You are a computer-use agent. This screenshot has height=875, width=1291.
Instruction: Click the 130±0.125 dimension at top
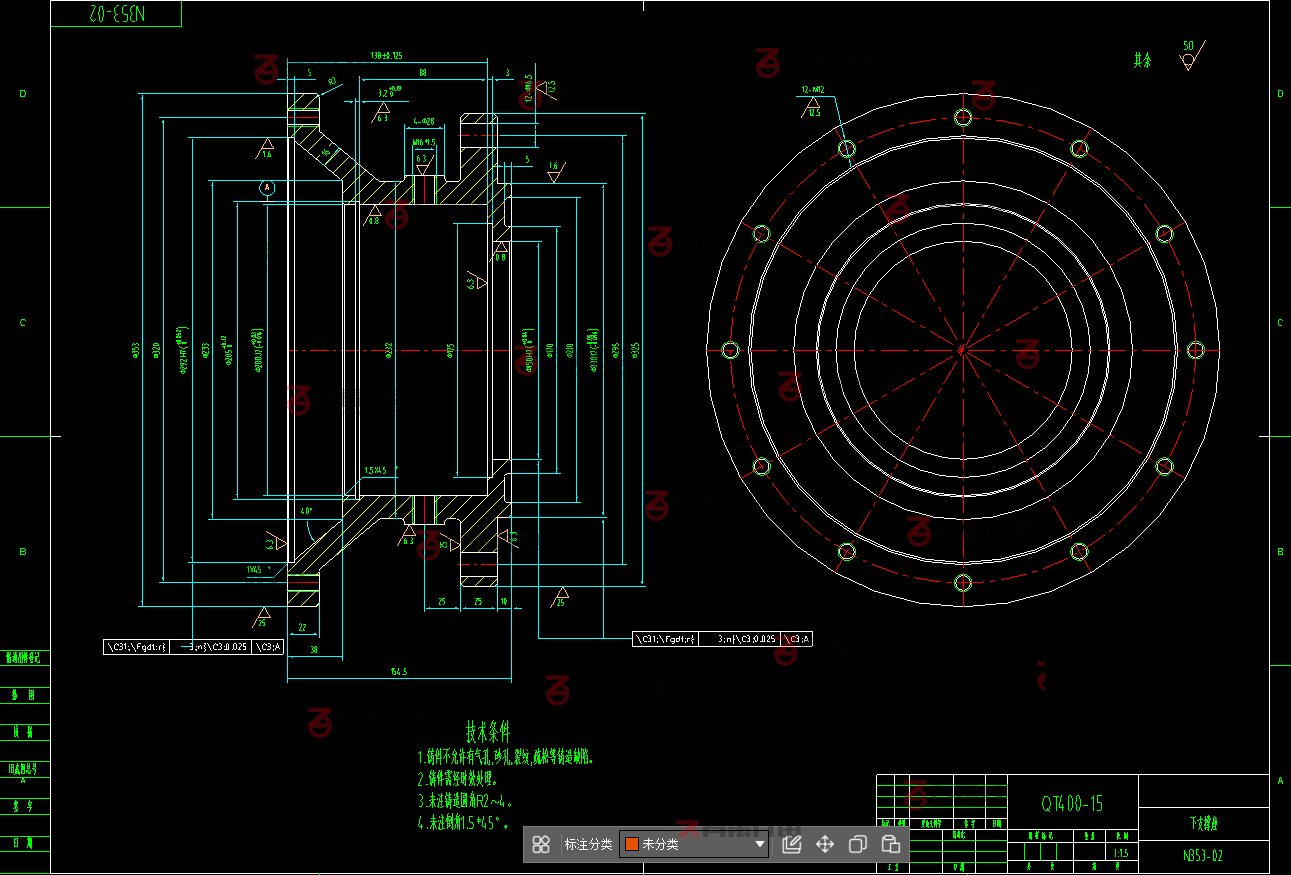coord(386,55)
